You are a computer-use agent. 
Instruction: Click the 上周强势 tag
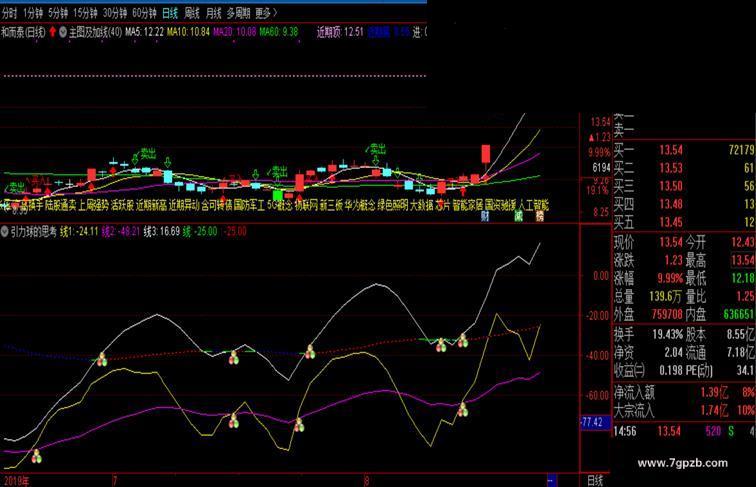coord(94,206)
